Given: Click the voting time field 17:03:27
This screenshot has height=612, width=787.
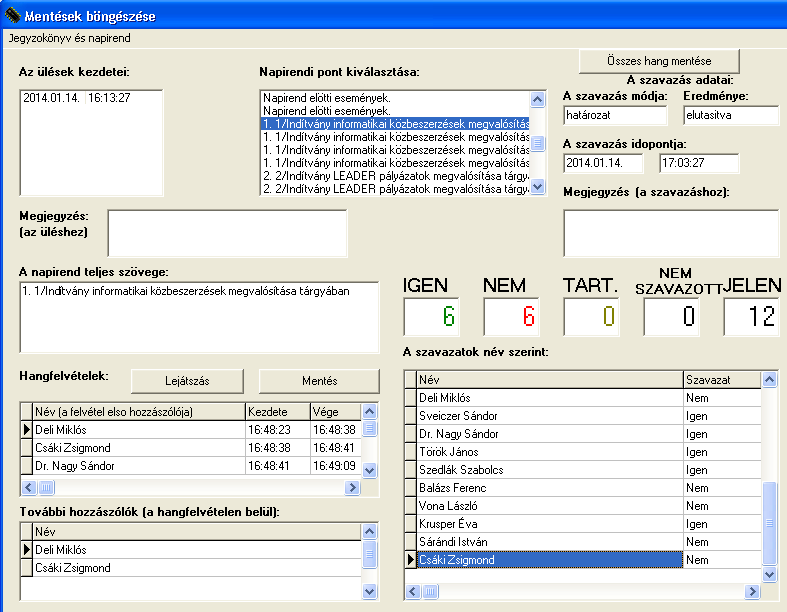Looking at the screenshot, I should click(699, 163).
